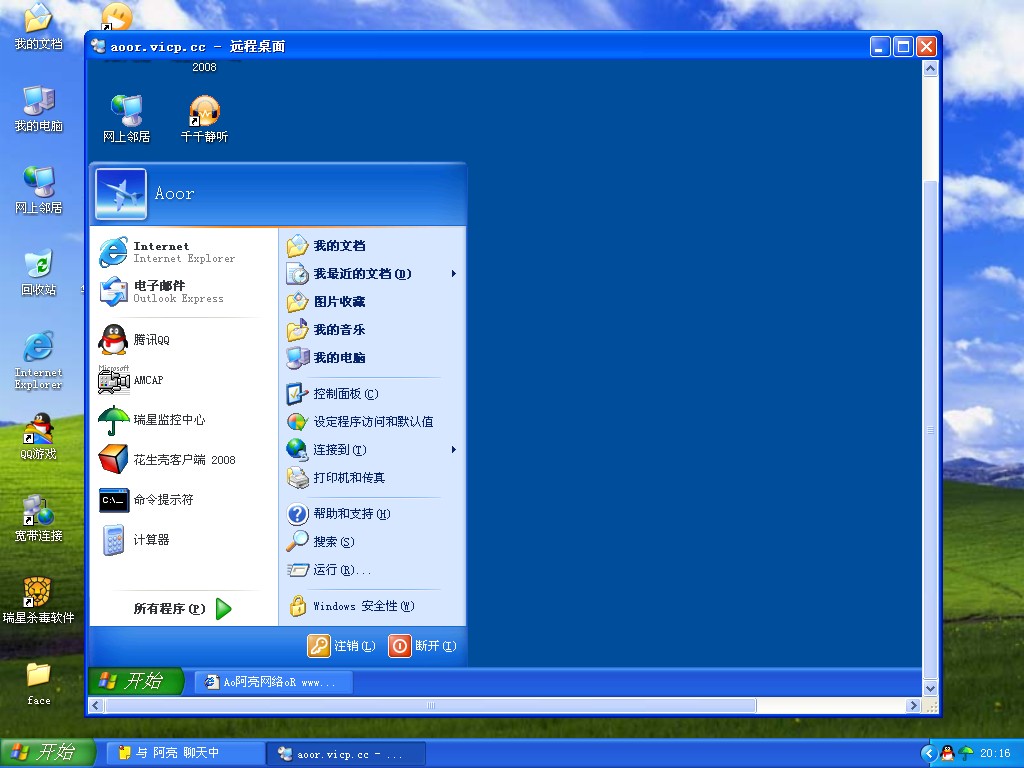This screenshot has height=768, width=1024.
Task: Click horizontal scrollbar left arrow
Action: 96,705
